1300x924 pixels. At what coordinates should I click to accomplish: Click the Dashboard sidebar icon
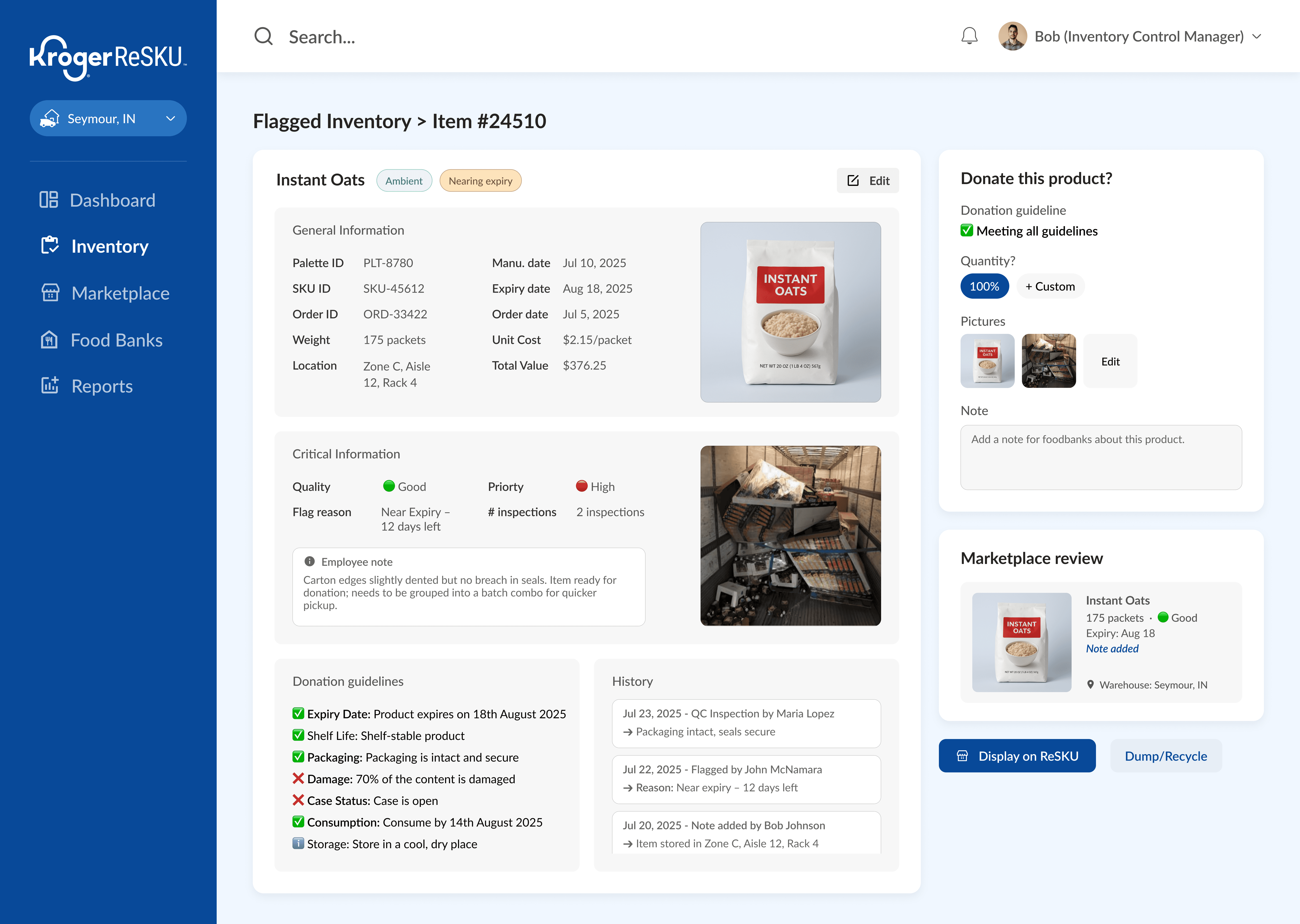point(49,200)
